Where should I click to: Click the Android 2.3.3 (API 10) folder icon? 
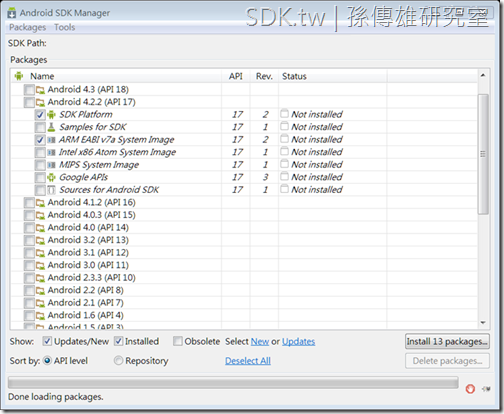click(40, 278)
